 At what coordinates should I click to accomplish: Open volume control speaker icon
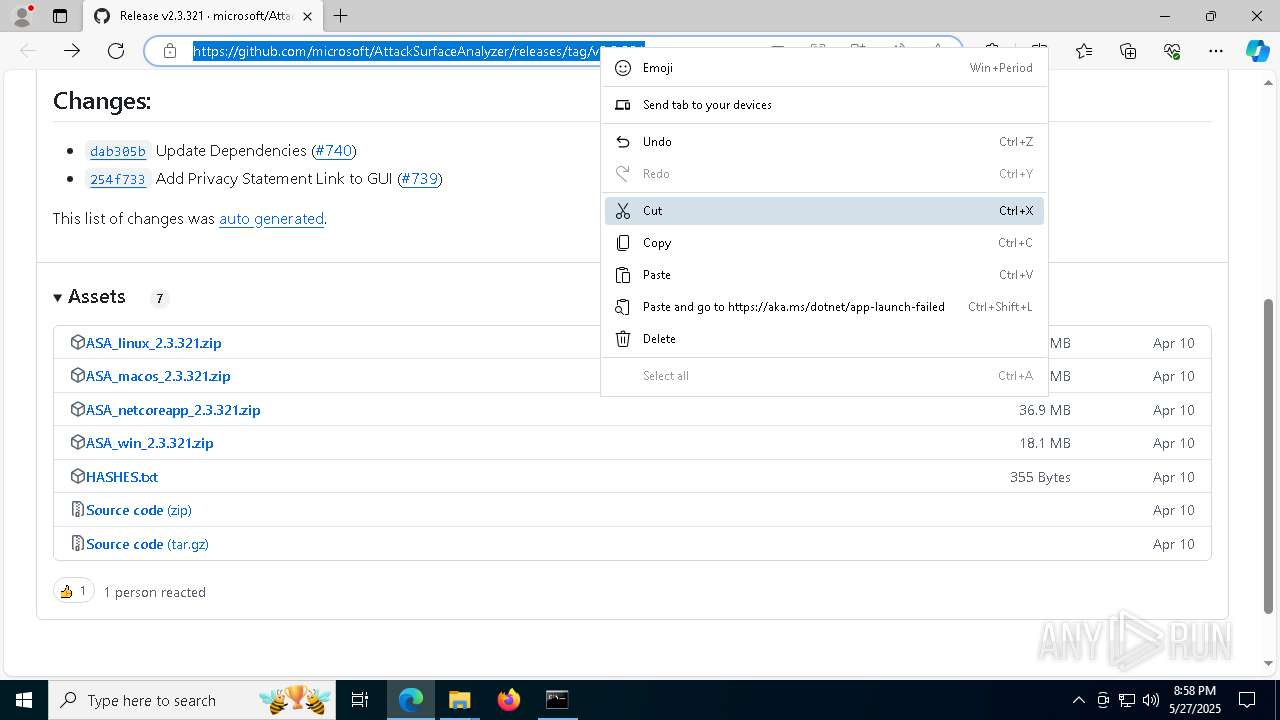pyautogui.click(x=1151, y=700)
